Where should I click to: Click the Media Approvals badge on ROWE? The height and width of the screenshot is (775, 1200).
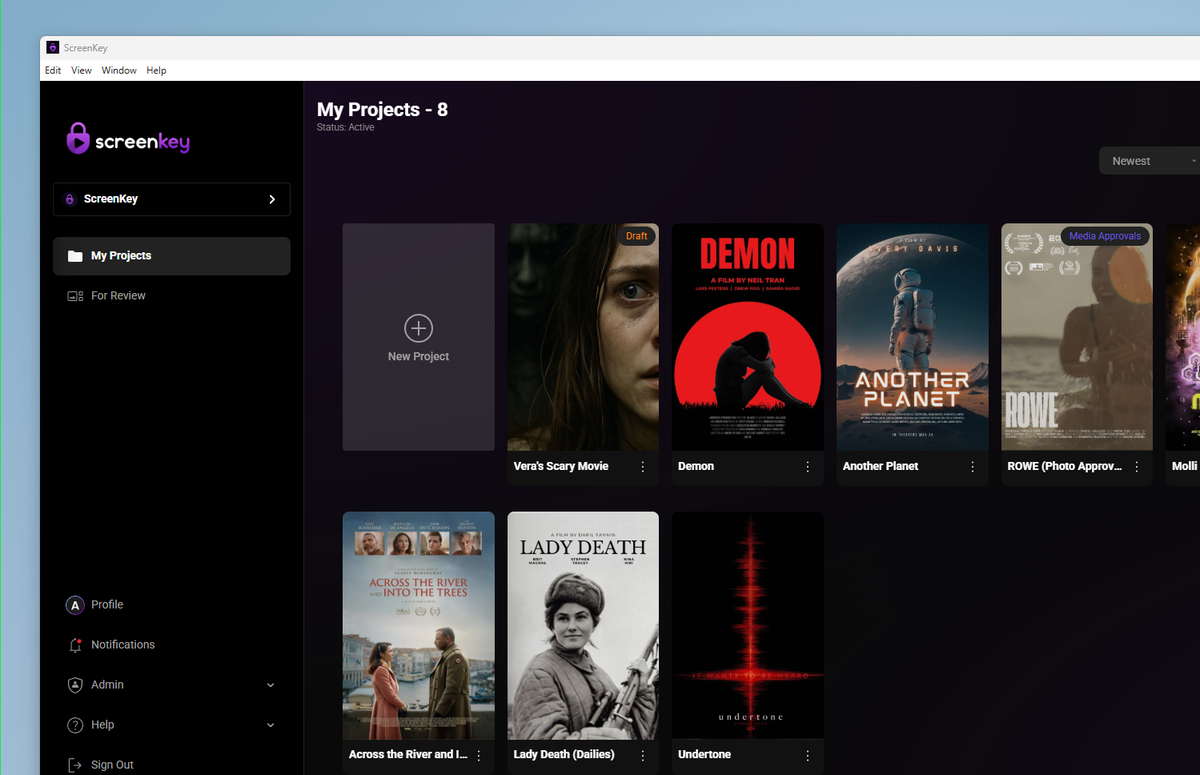[x=1105, y=236]
